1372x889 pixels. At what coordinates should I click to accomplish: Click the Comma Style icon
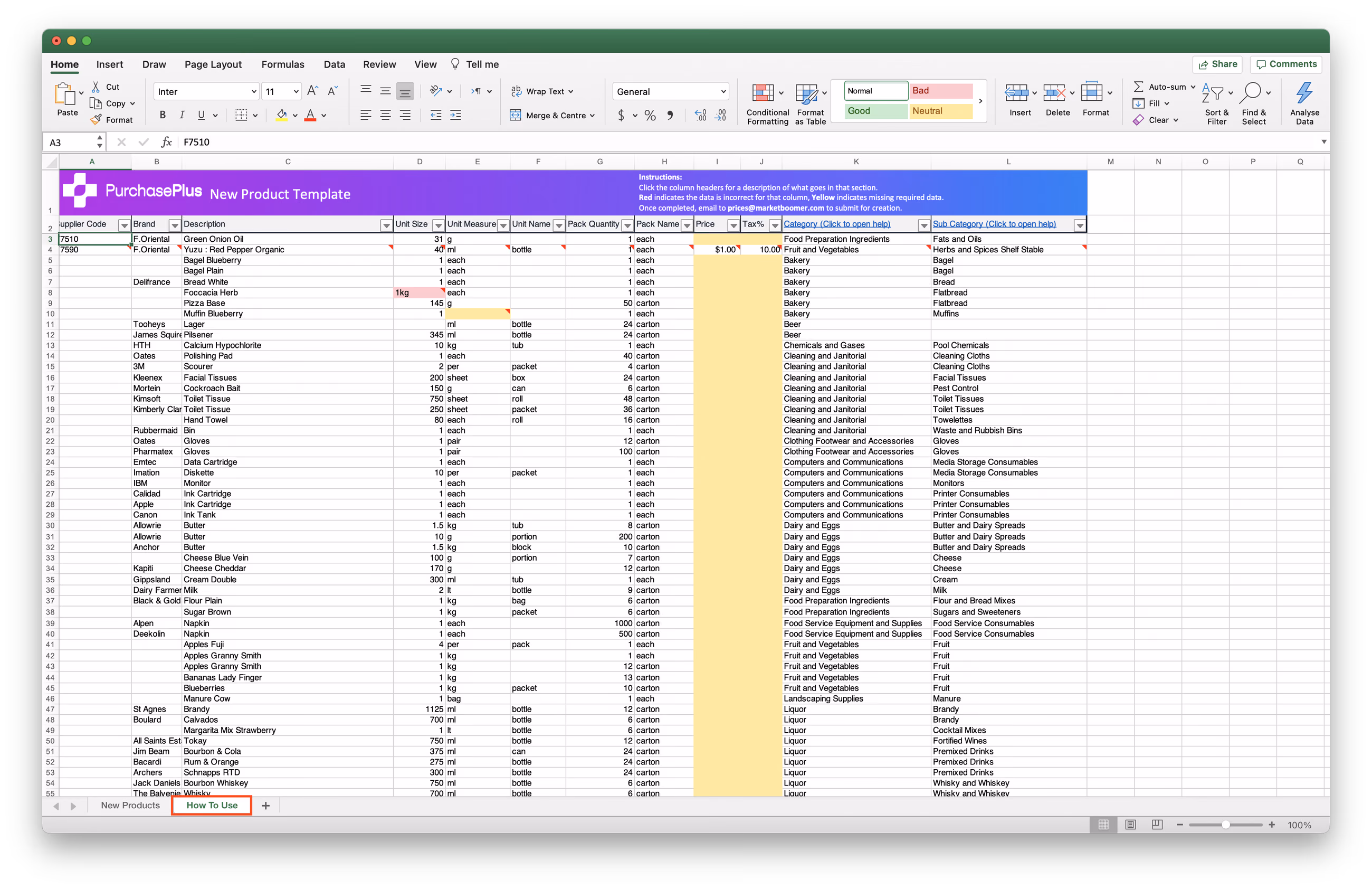670,115
